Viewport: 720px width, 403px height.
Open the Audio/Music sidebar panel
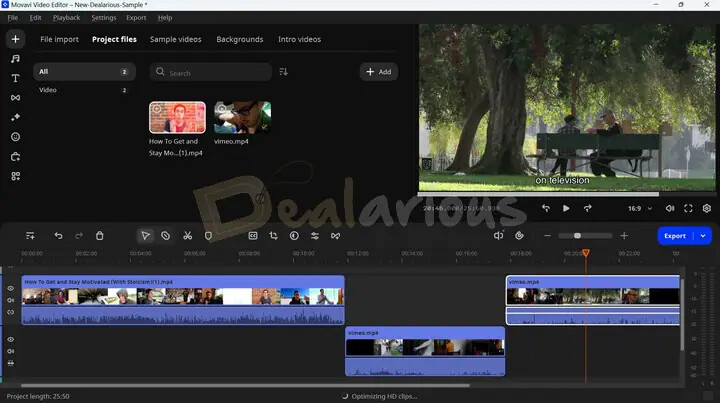coord(15,59)
